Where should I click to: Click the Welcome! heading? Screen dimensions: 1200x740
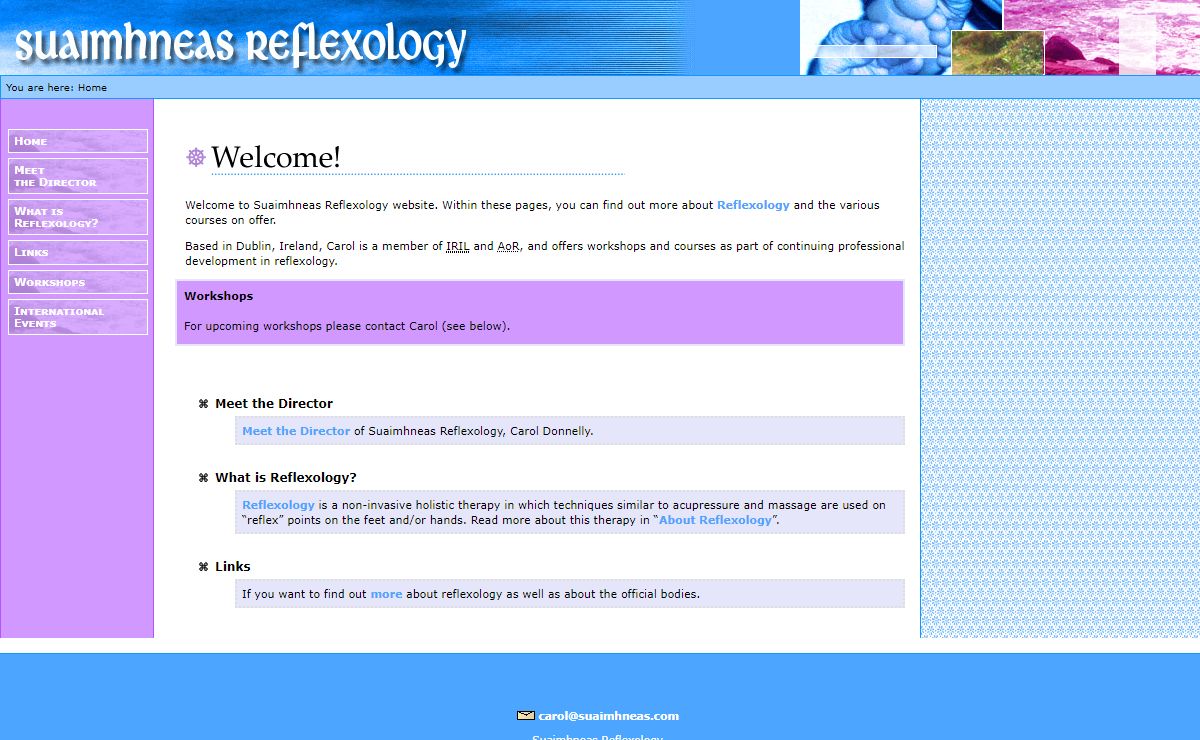(276, 157)
